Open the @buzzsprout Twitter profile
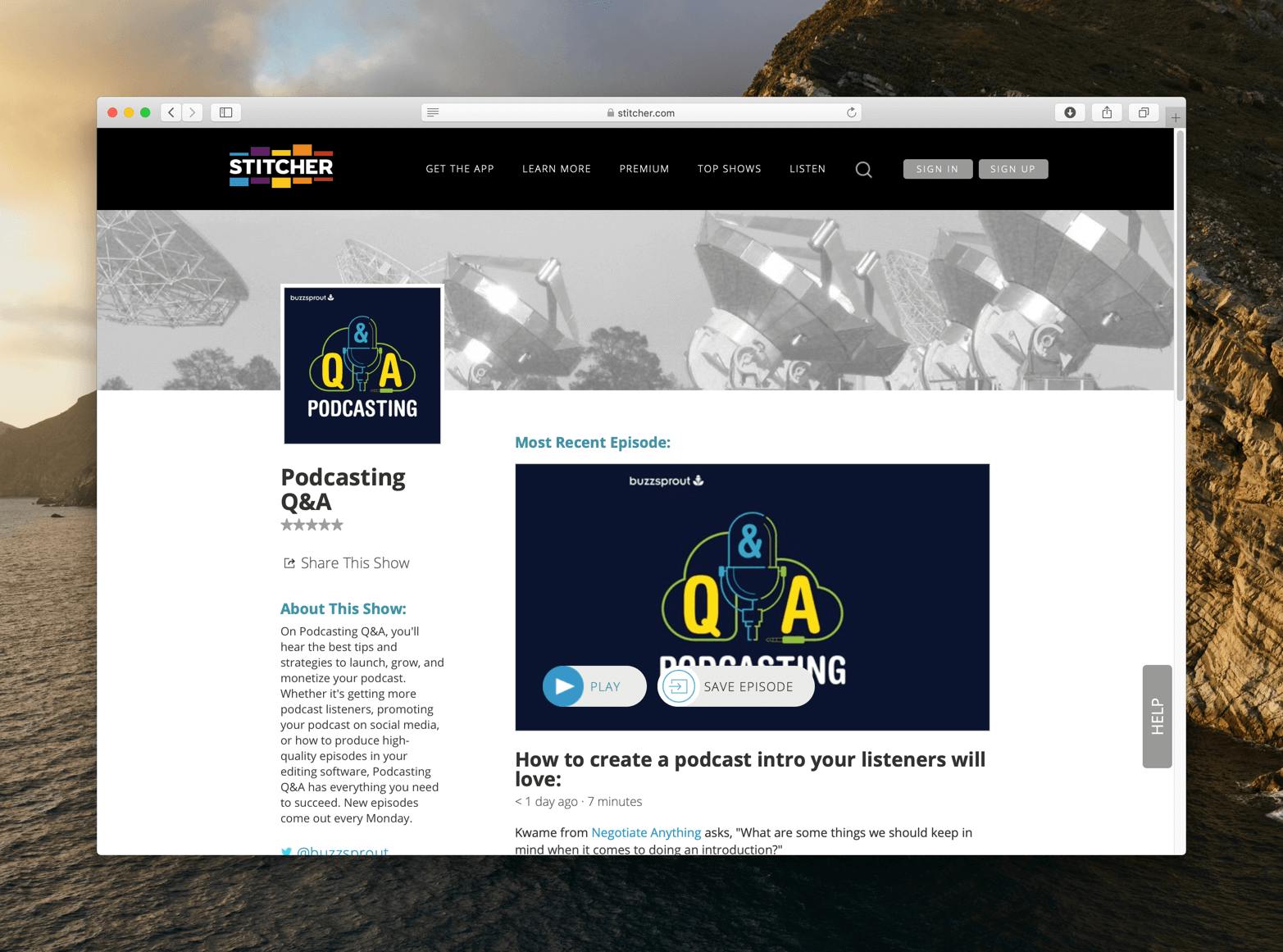Image resolution: width=1283 pixels, height=952 pixels. coord(343,853)
